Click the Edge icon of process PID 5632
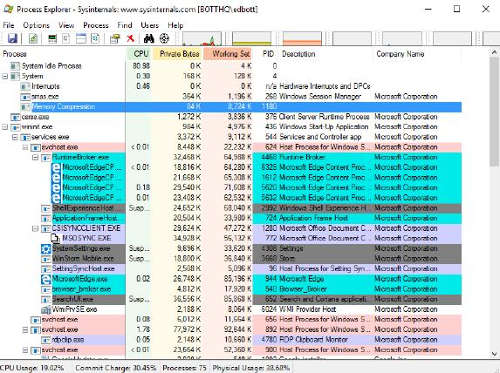Viewport: 500px width, 373px height. (56, 198)
